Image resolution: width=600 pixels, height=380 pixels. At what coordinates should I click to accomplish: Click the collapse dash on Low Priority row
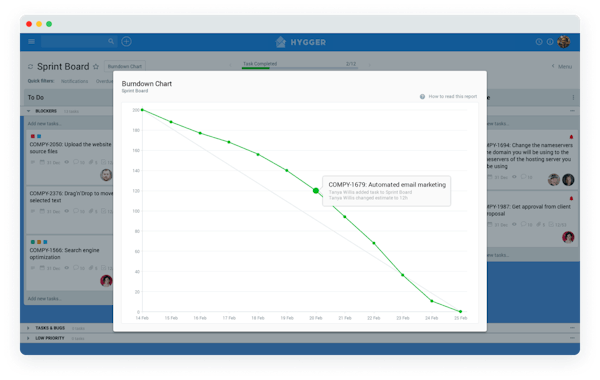pyautogui.click(x=572, y=338)
